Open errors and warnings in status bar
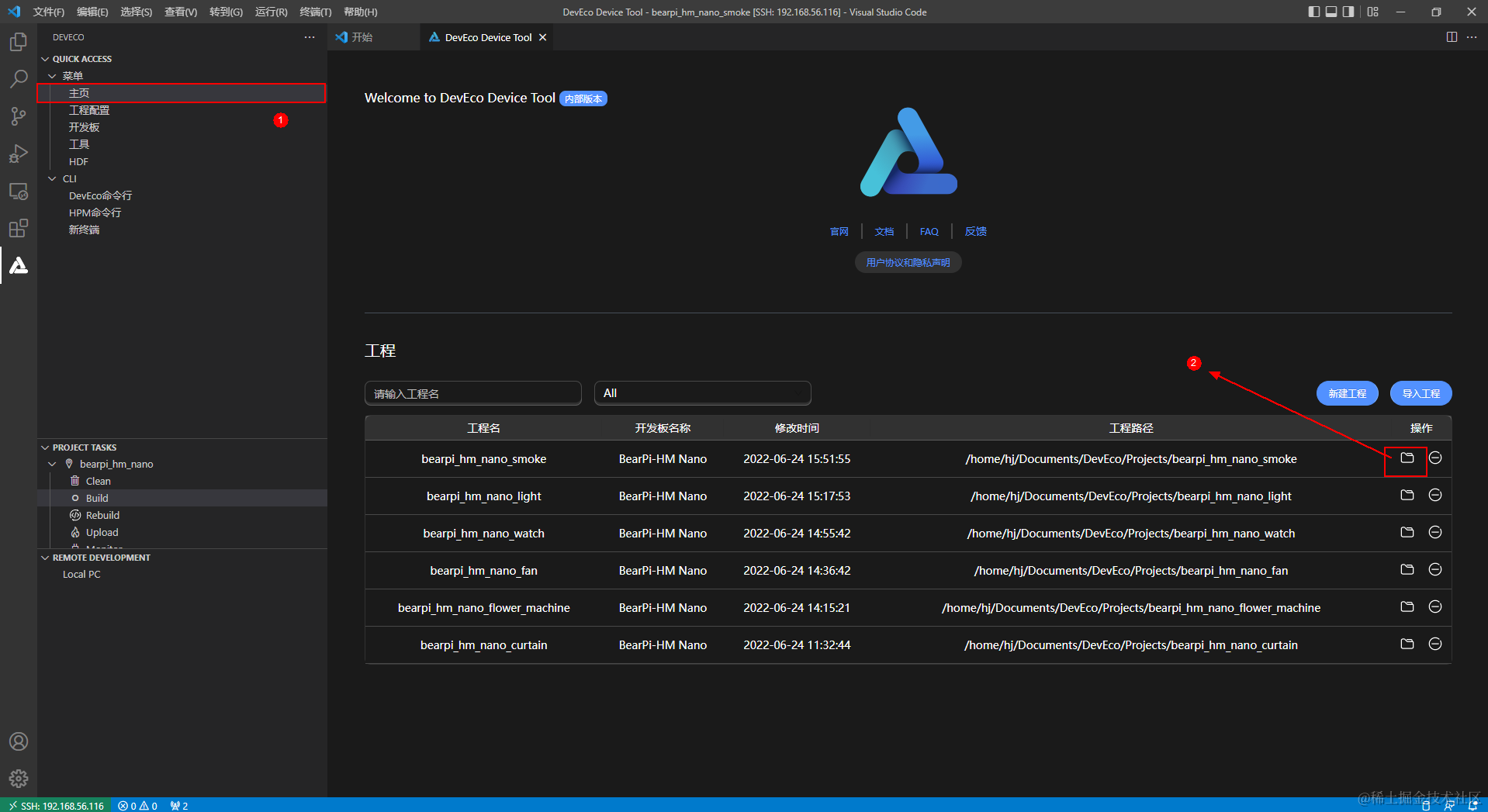The image size is (1488, 812). pos(138,805)
